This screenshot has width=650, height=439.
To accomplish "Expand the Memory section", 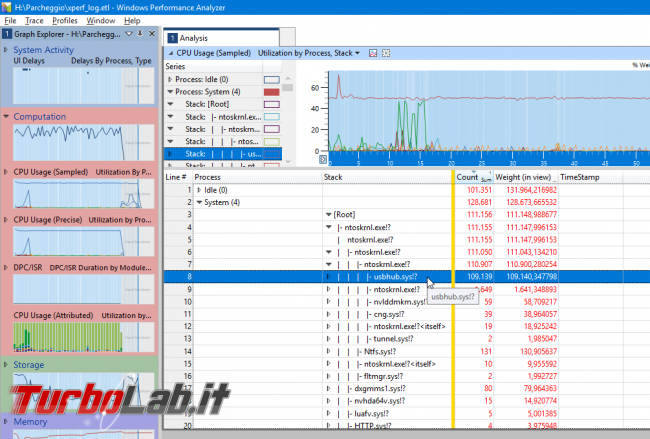I will [x=6, y=422].
